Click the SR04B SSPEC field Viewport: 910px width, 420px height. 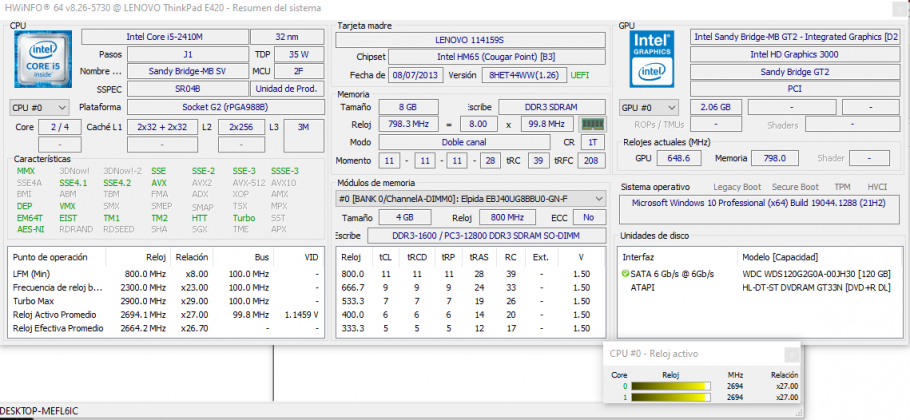point(187,89)
